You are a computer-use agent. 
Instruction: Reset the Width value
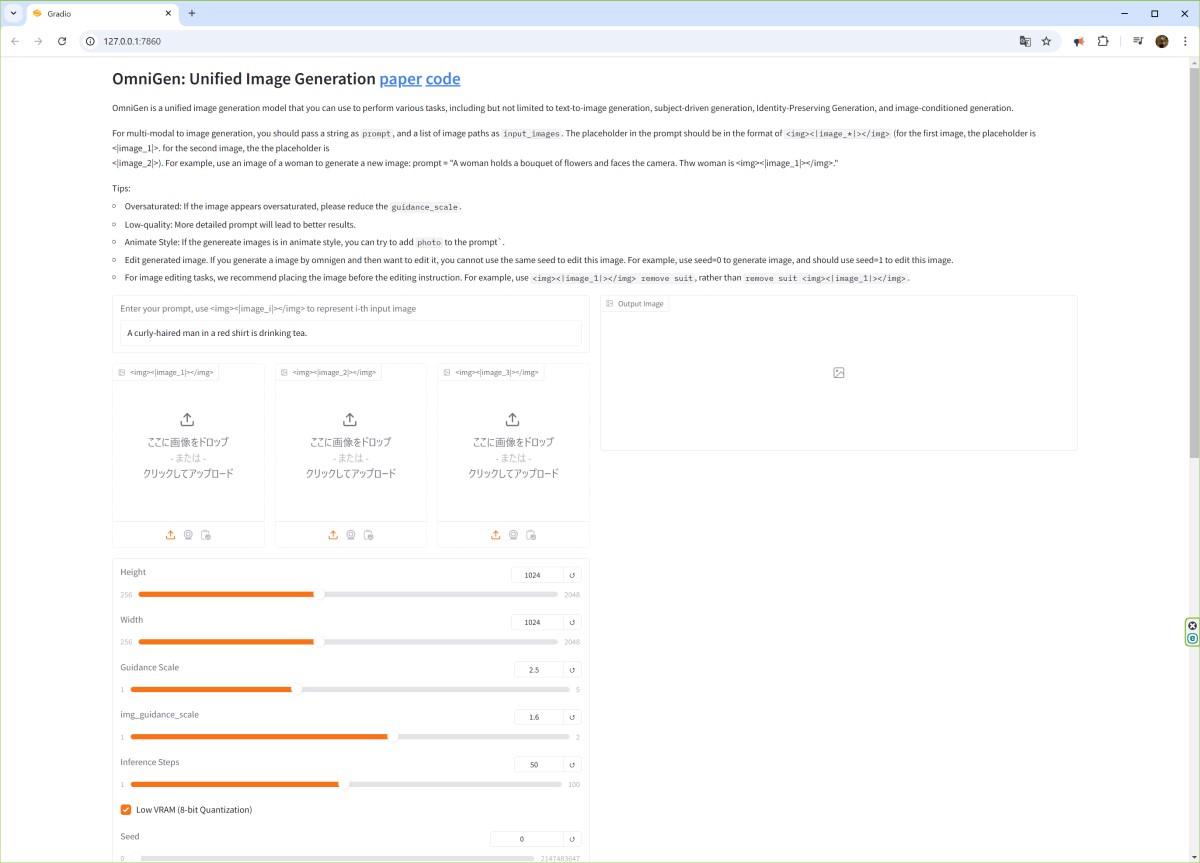pyautogui.click(x=572, y=622)
